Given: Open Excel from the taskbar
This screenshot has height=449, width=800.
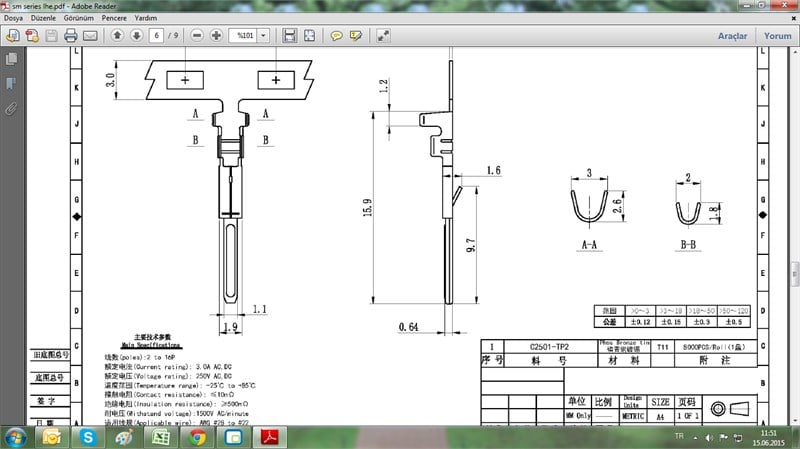Looking at the screenshot, I should click(161, 438).
